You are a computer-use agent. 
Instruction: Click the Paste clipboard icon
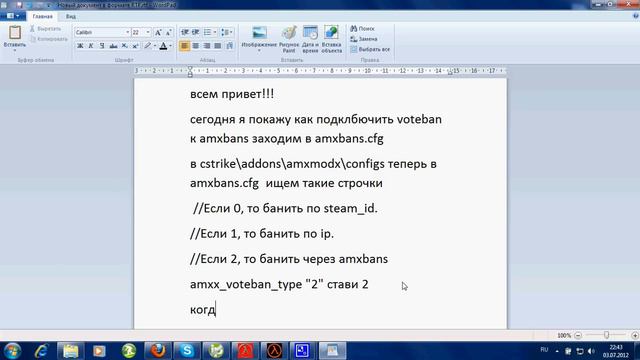[15, 33]
